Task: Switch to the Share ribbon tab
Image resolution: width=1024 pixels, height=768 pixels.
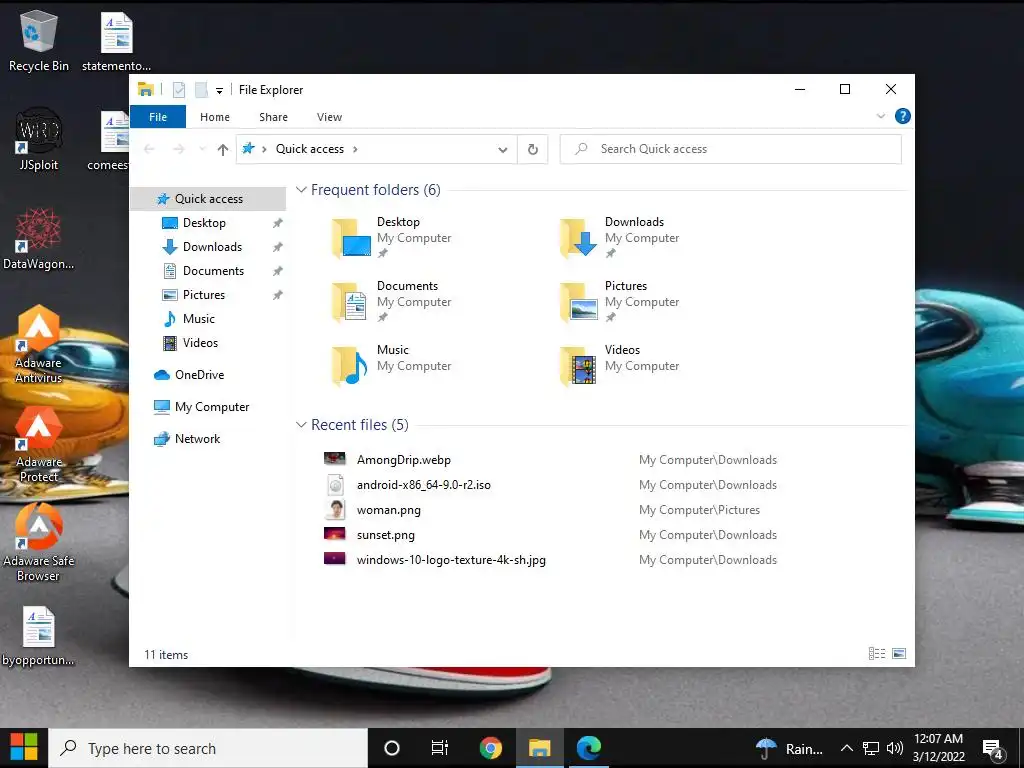Action: (273, 117)
